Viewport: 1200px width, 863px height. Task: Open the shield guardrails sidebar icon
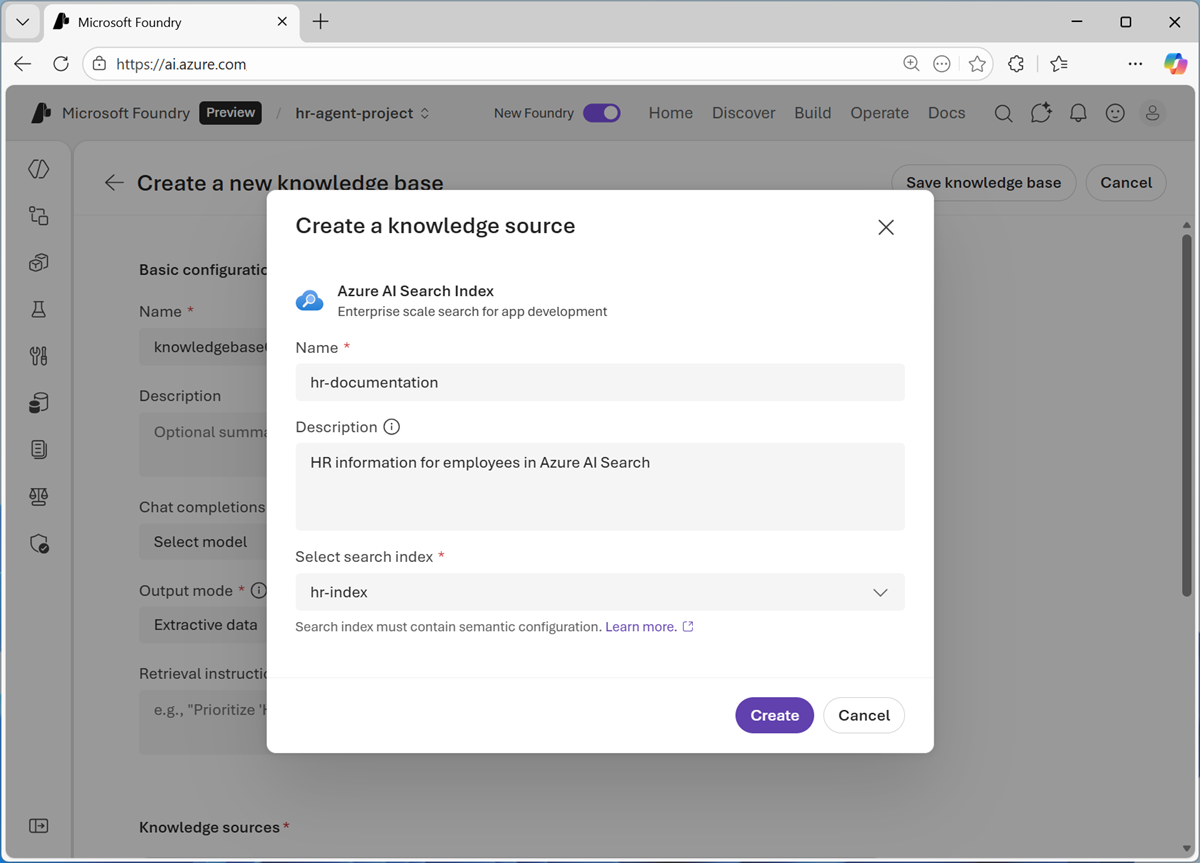pos(39,544)
